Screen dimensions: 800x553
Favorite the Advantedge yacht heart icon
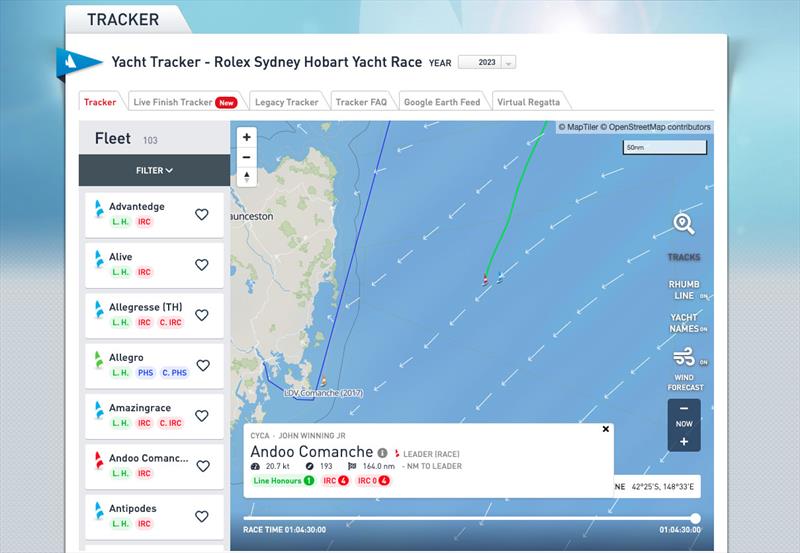pyautogui.click(x=202, y=214)
